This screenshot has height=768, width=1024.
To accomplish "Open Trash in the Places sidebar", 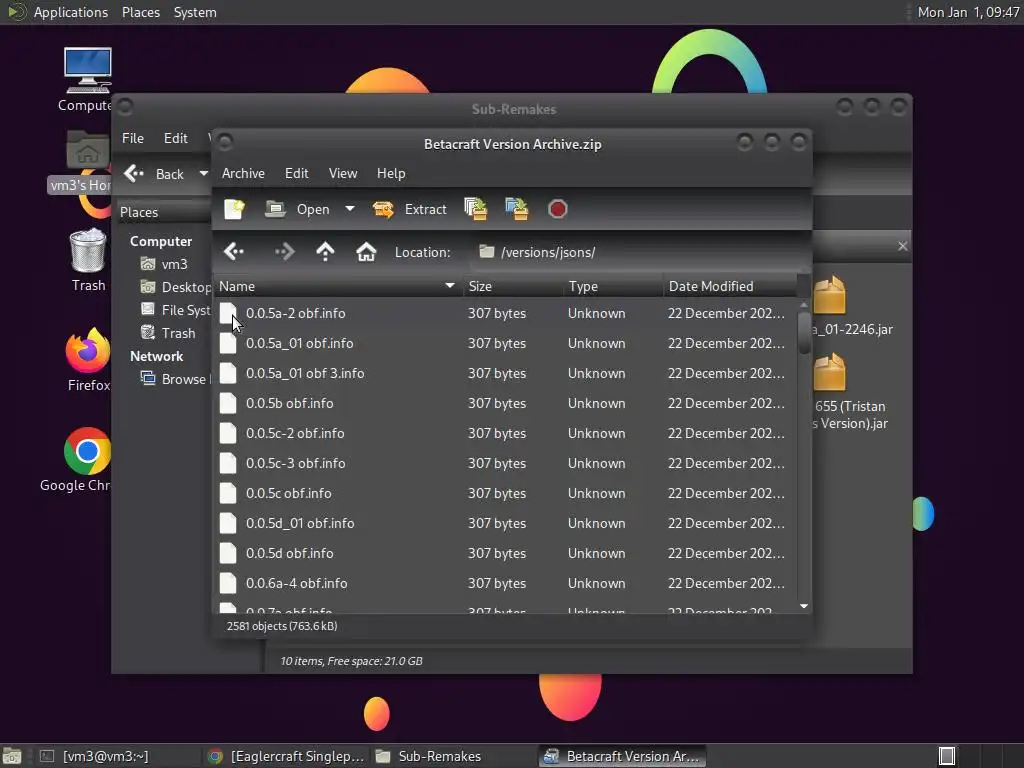I will click(168, 333).
